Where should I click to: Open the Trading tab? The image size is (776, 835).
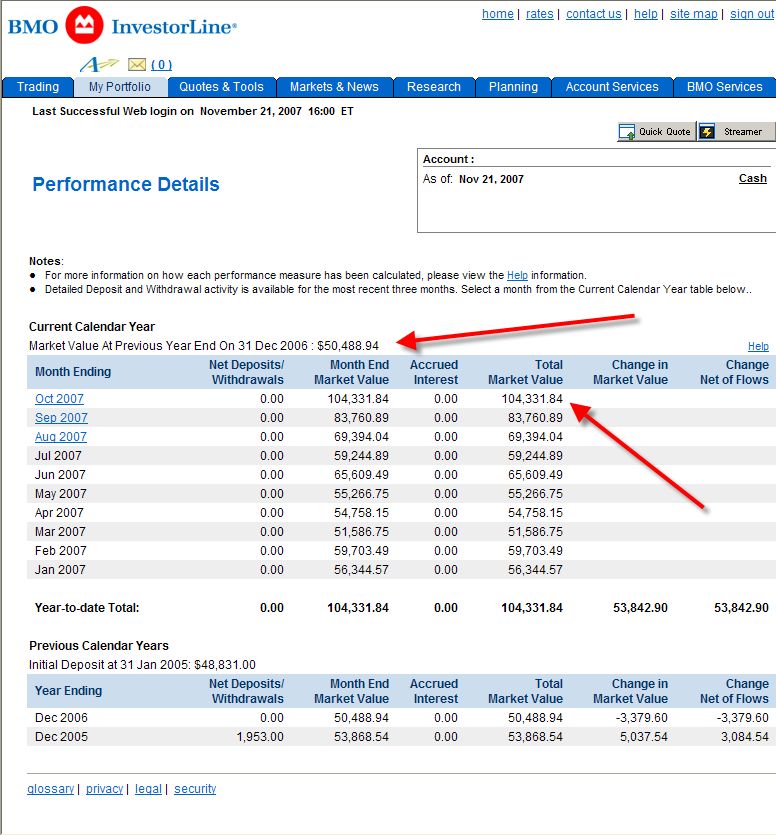38,87
